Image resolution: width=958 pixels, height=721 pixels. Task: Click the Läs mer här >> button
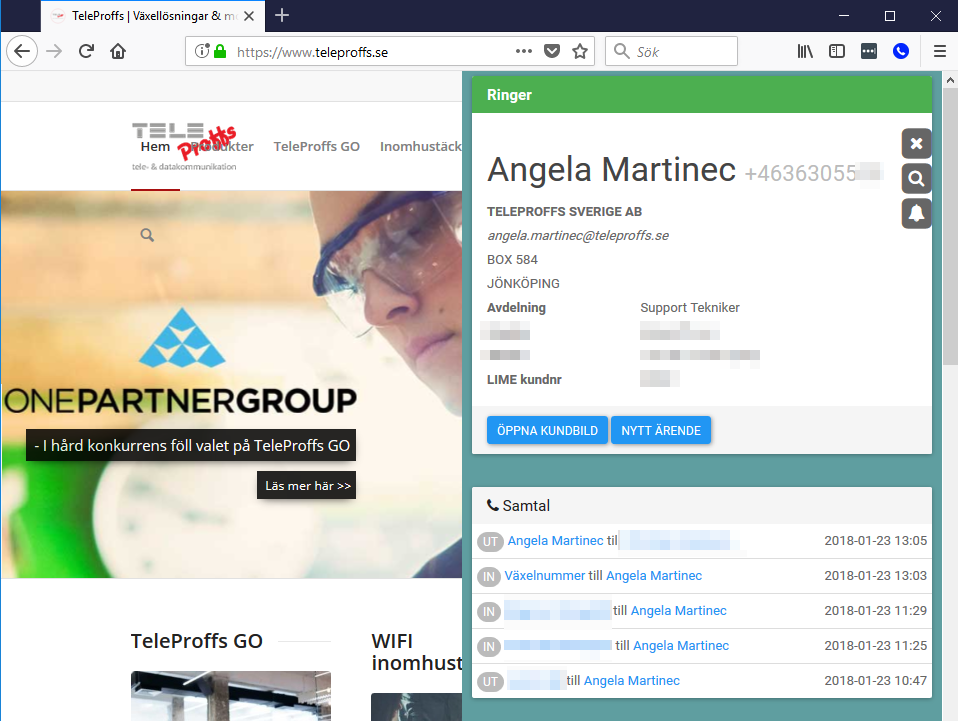[307, 485]
